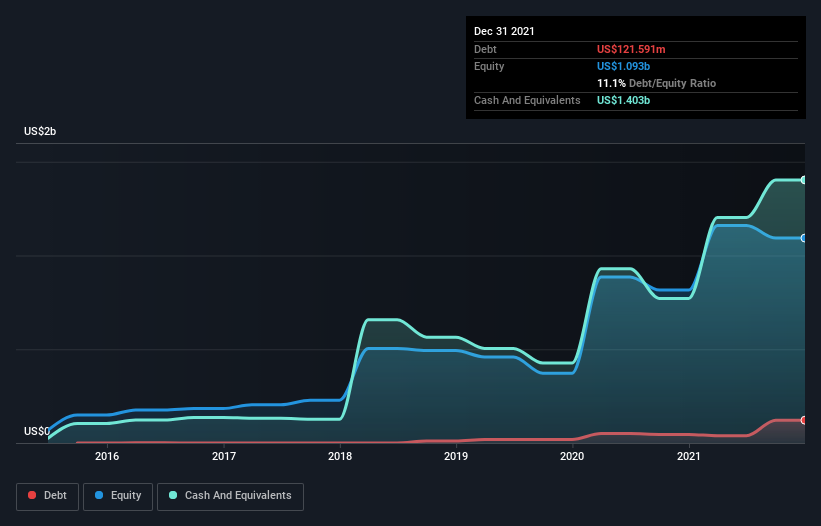Select the Equity line endpoint marker
Screen dimensions: 821x526
click(804, 238)
